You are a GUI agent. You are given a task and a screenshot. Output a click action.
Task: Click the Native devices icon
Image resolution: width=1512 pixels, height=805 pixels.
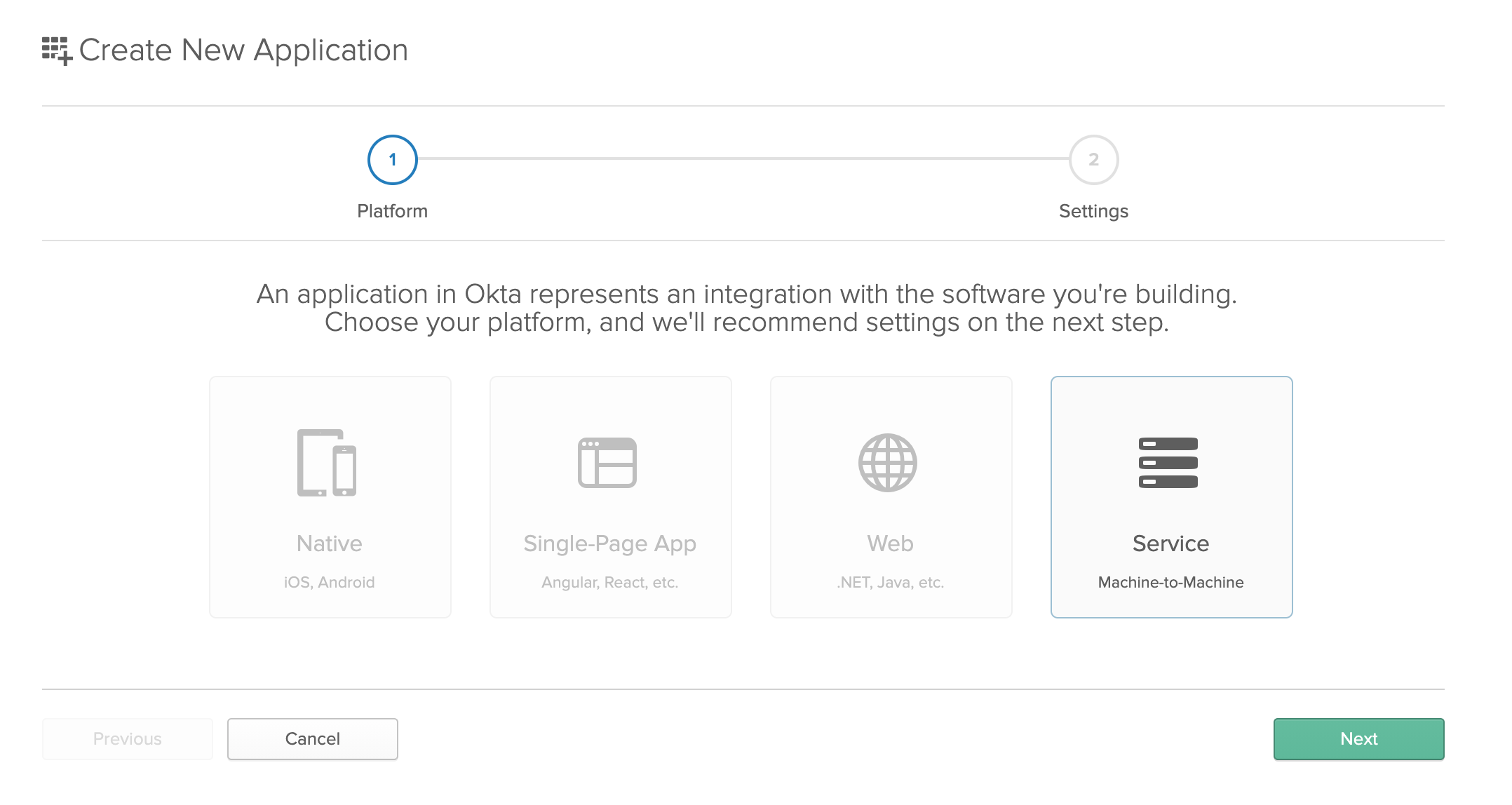327,463
